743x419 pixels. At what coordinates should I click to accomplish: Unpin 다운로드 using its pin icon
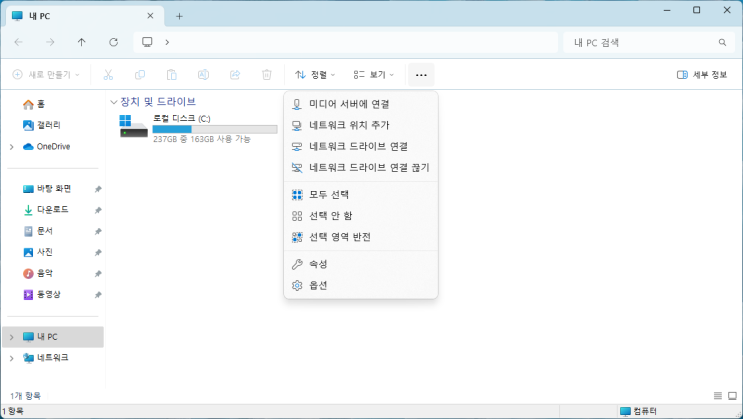click(x=98, y=210)
